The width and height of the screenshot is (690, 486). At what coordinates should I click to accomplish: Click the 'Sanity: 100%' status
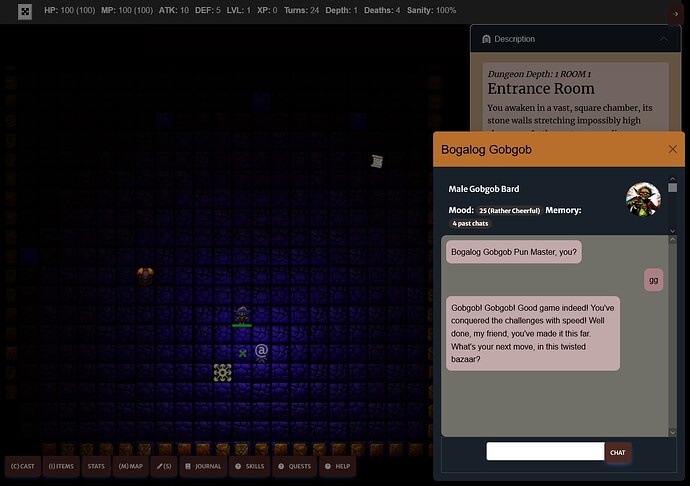click(431, 10)
